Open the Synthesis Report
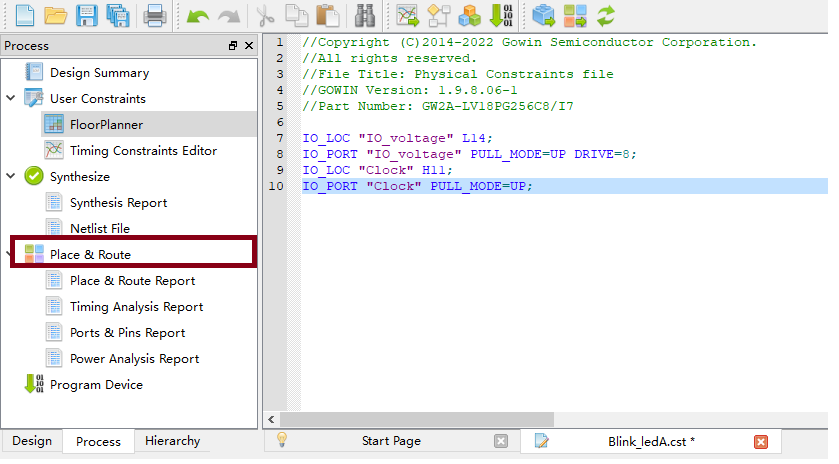Screen dimensions: 839x464 [x=118, y=203]
